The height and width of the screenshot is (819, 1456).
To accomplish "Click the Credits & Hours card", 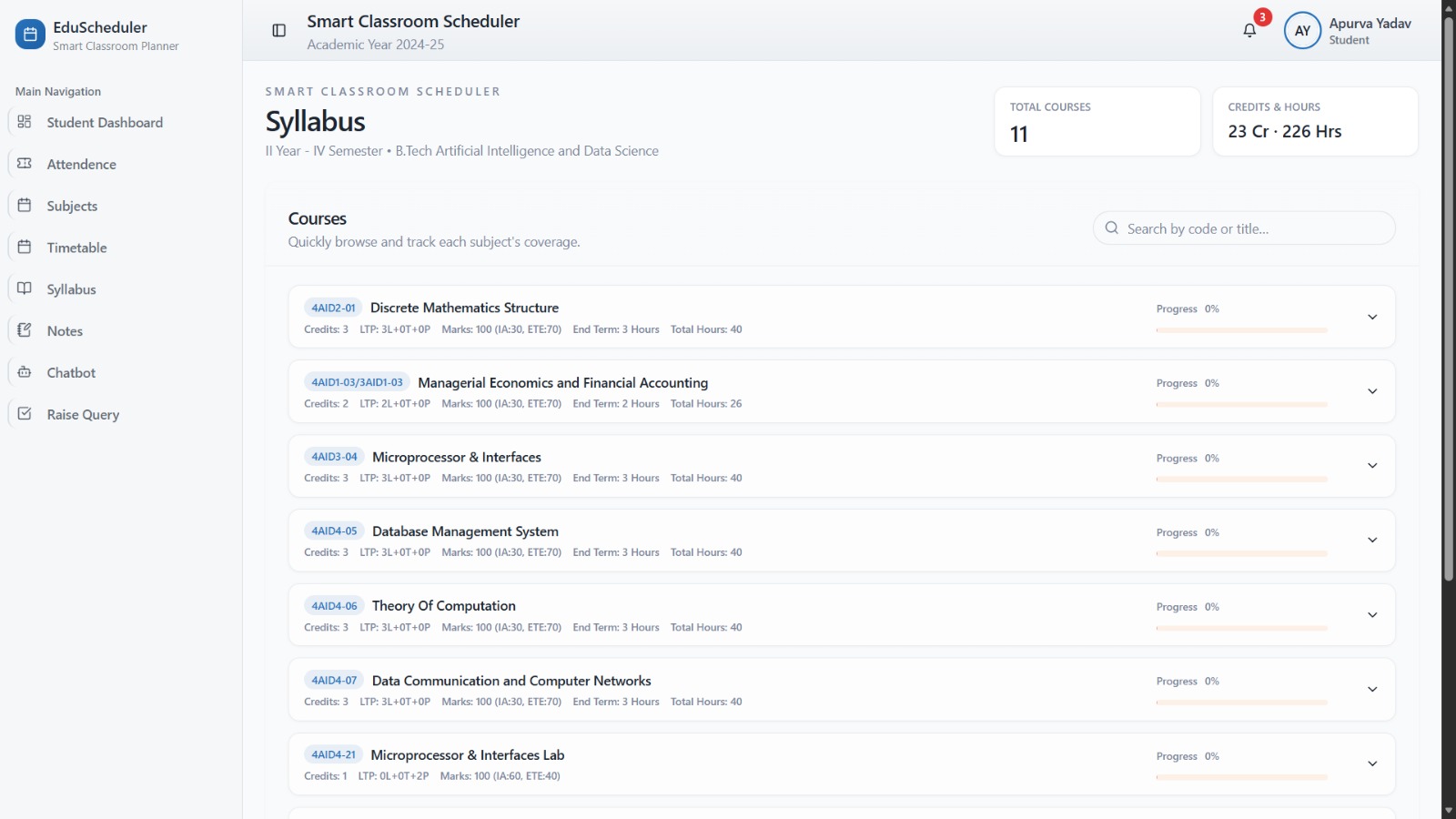I will coord(1315,122).
